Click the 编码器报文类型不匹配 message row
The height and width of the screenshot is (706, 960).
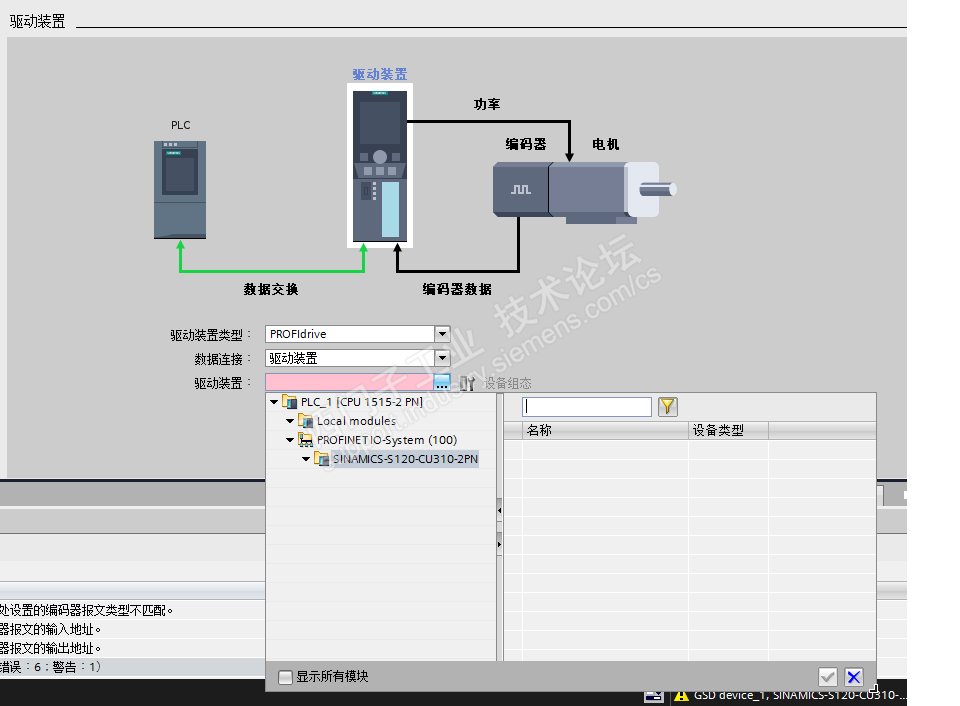click(132, 610)
